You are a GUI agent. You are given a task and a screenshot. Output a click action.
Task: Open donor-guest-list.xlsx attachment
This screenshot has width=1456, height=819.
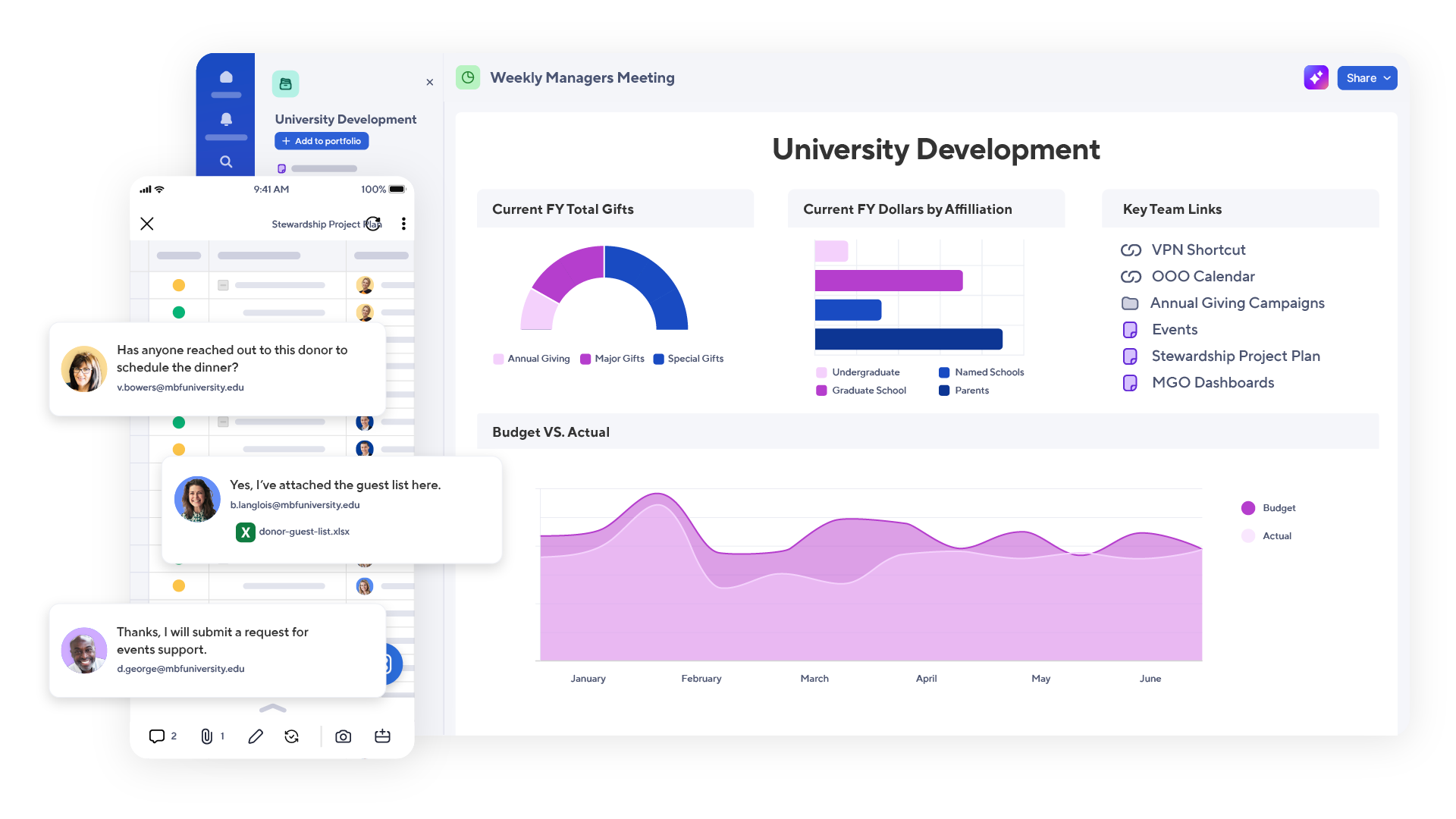tap(293, 532)
